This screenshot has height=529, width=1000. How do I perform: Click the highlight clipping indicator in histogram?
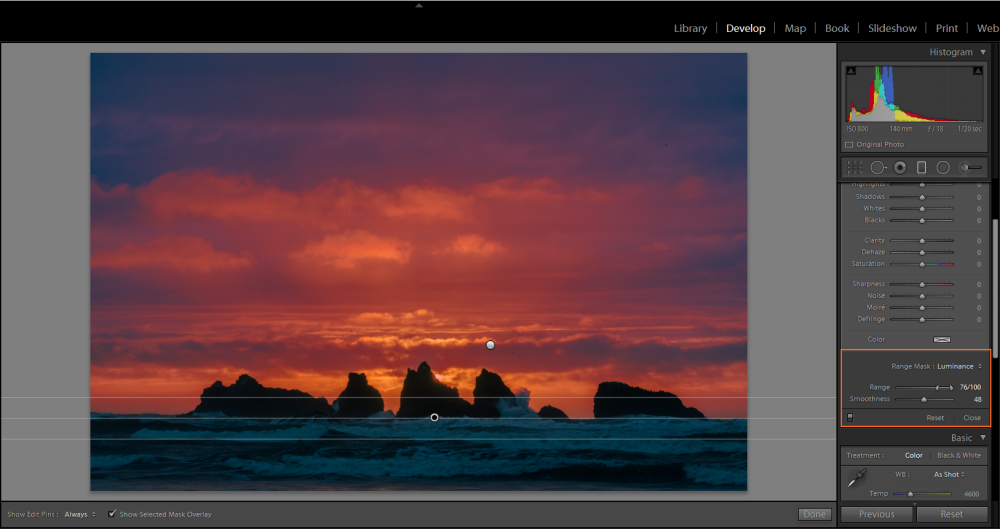pos(978,71)
